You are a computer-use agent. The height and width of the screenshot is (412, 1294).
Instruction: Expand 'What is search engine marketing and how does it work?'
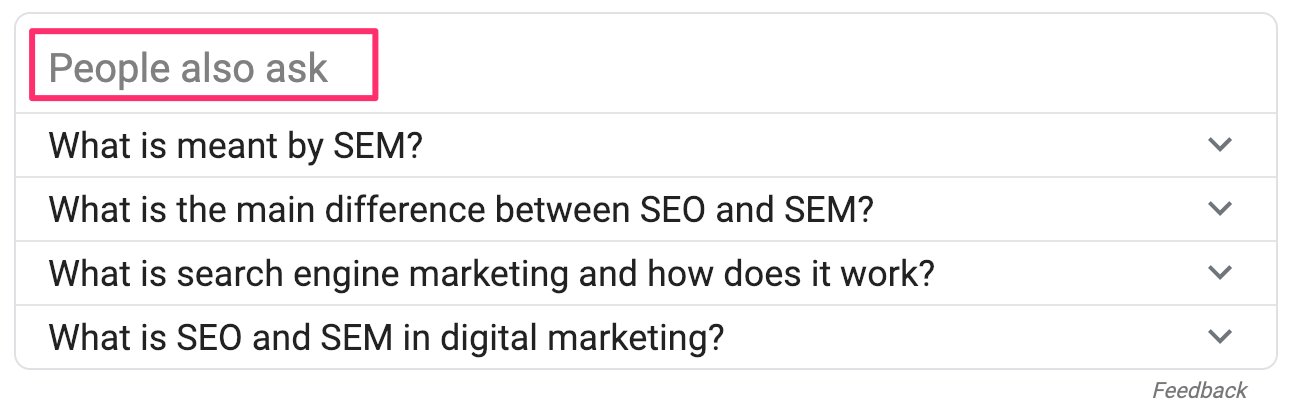coord(491,273)
